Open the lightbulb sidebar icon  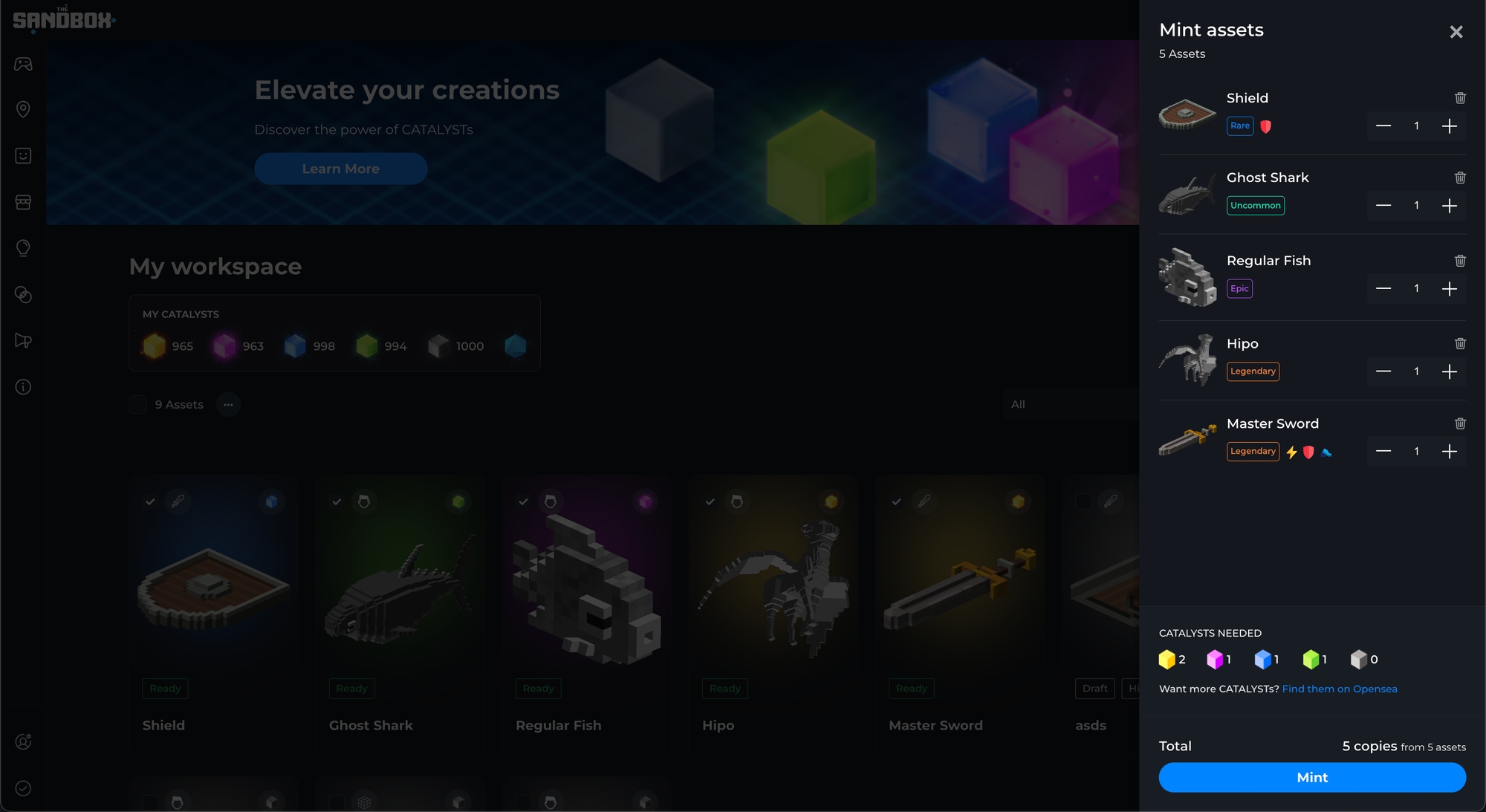point(23,248)
